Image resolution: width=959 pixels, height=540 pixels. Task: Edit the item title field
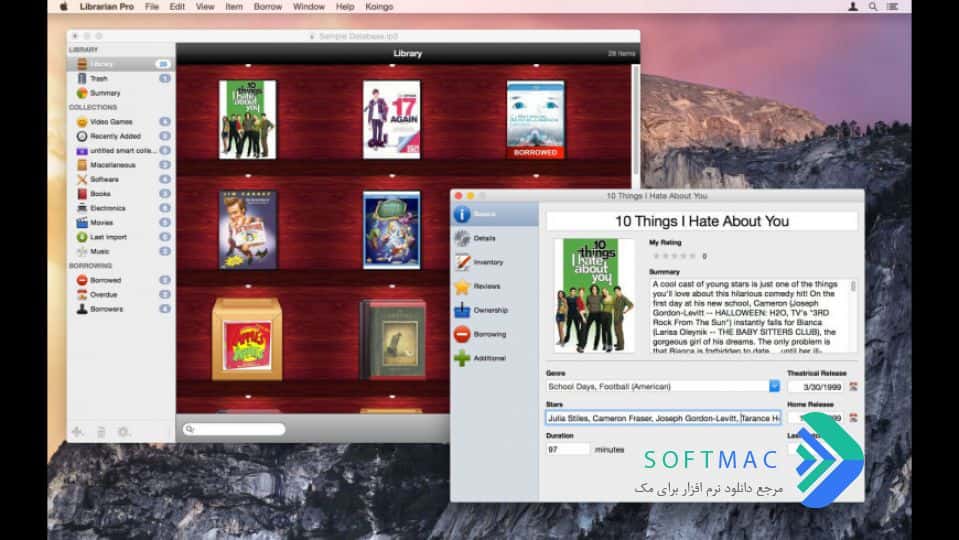coord(702,221)
